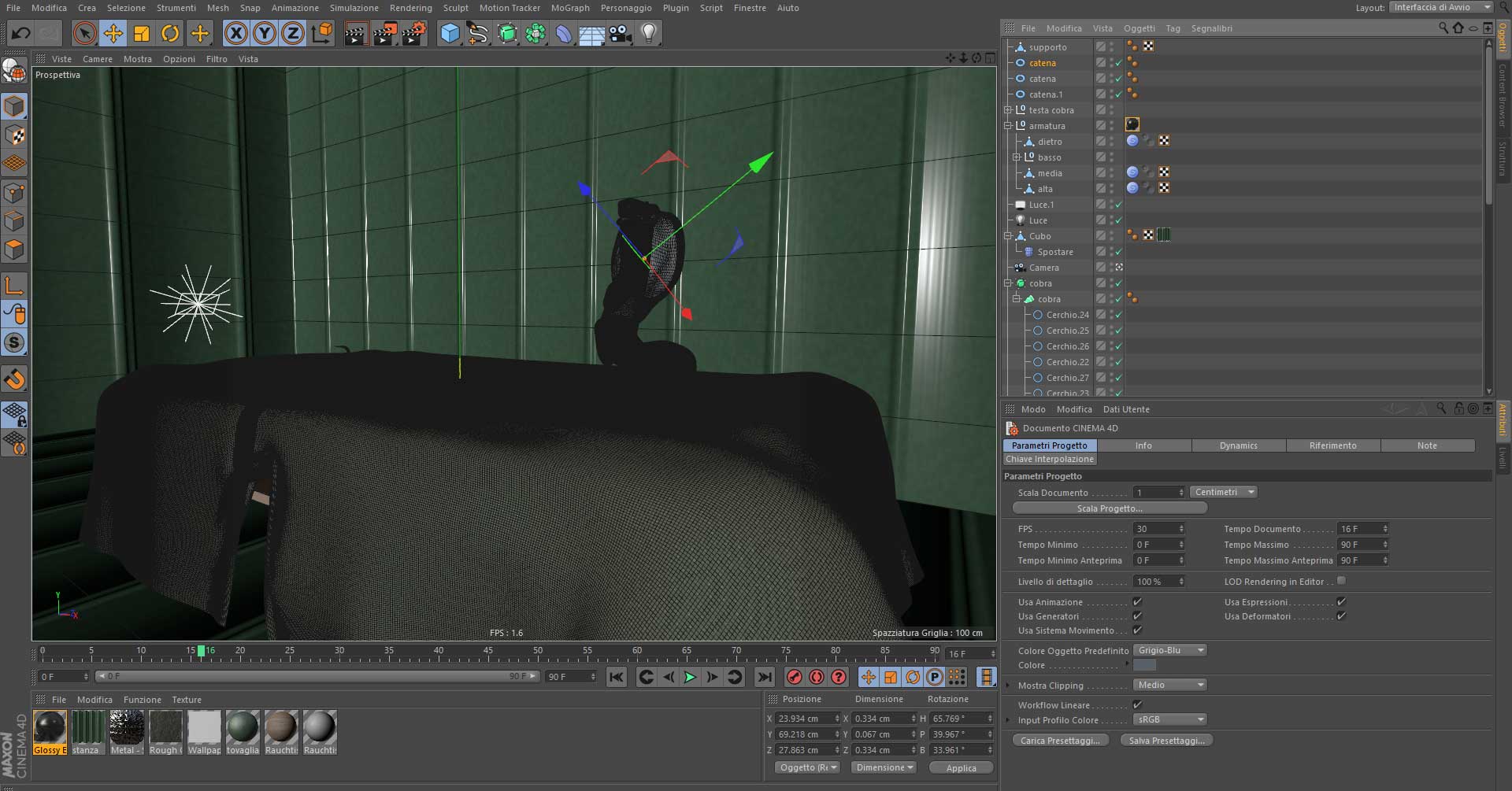Enable LOD Rendering in Editor checkbox

[x=1341, y=581]
